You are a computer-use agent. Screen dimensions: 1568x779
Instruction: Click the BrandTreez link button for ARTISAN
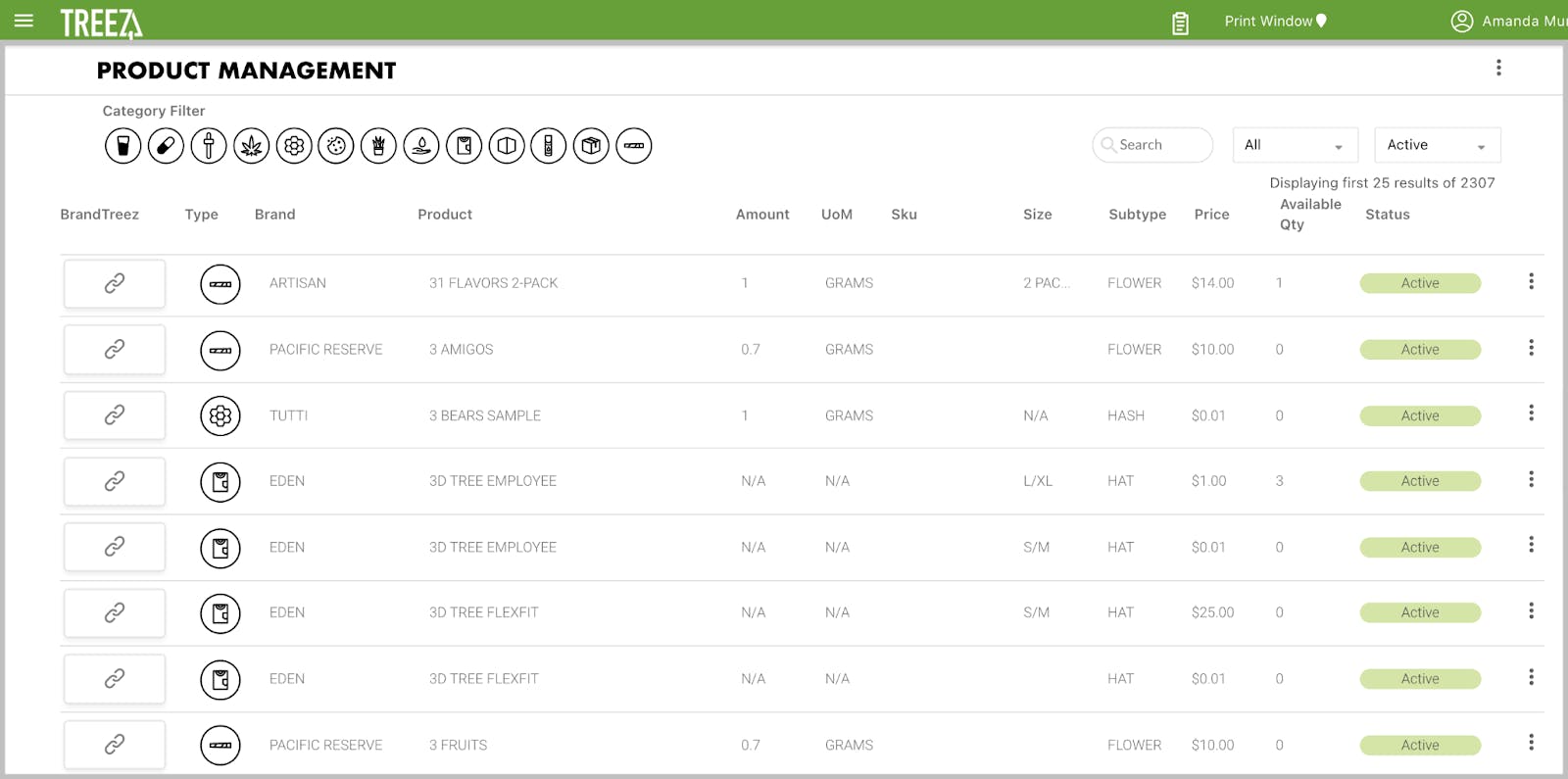[115, 283]
